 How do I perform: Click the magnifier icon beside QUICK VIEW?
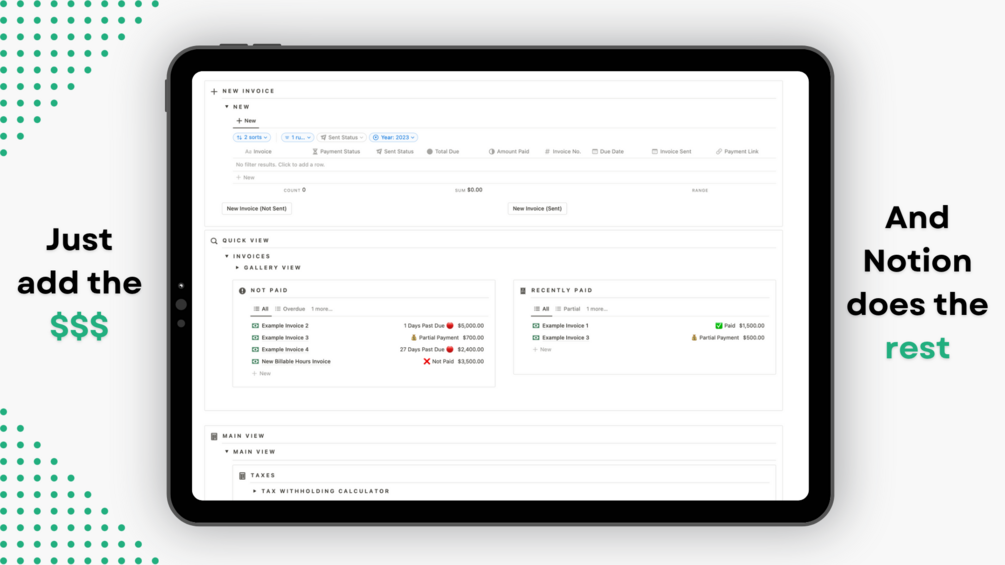tap(214, 241)
